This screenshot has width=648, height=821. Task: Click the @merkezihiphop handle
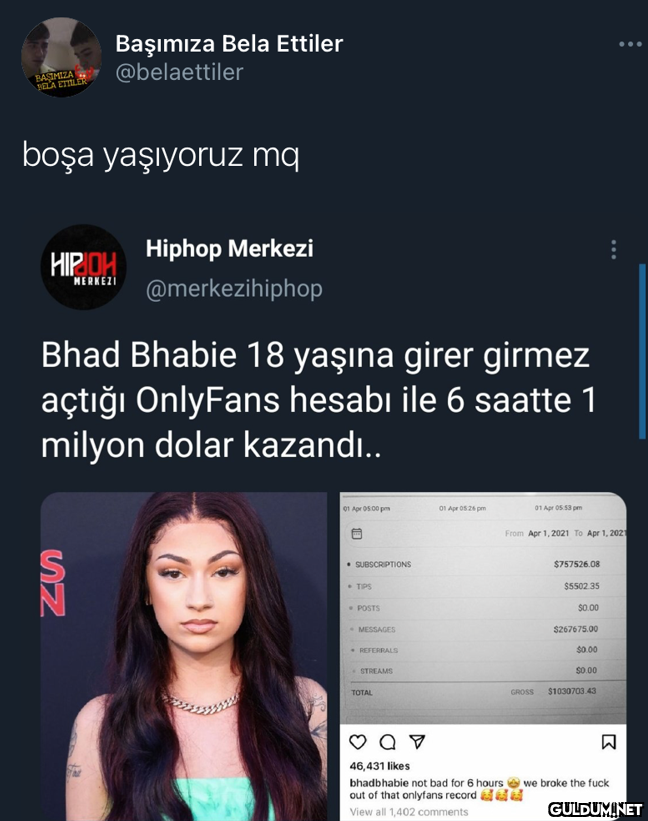coord(234,289)
